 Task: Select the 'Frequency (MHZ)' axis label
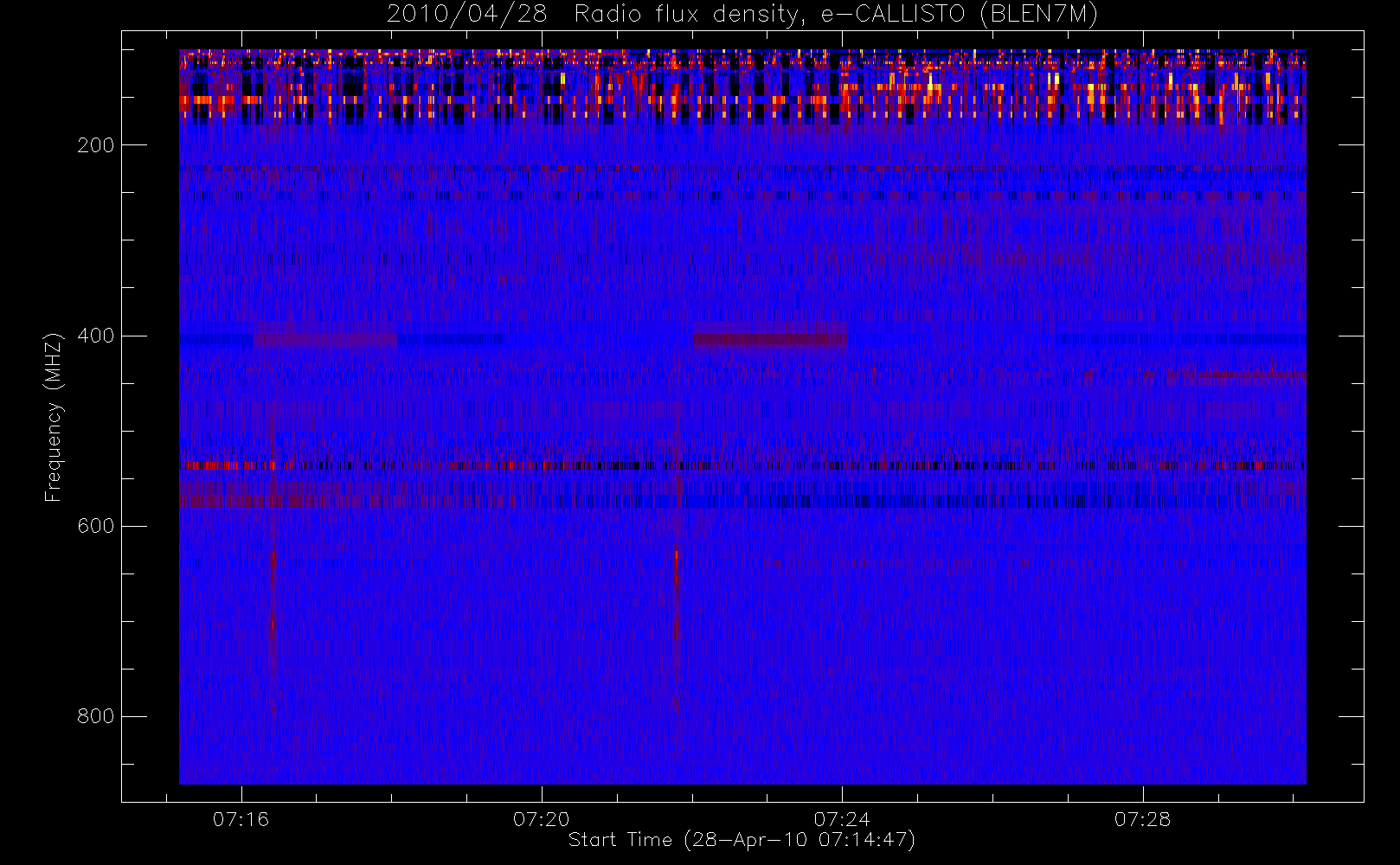pos(54,417)
